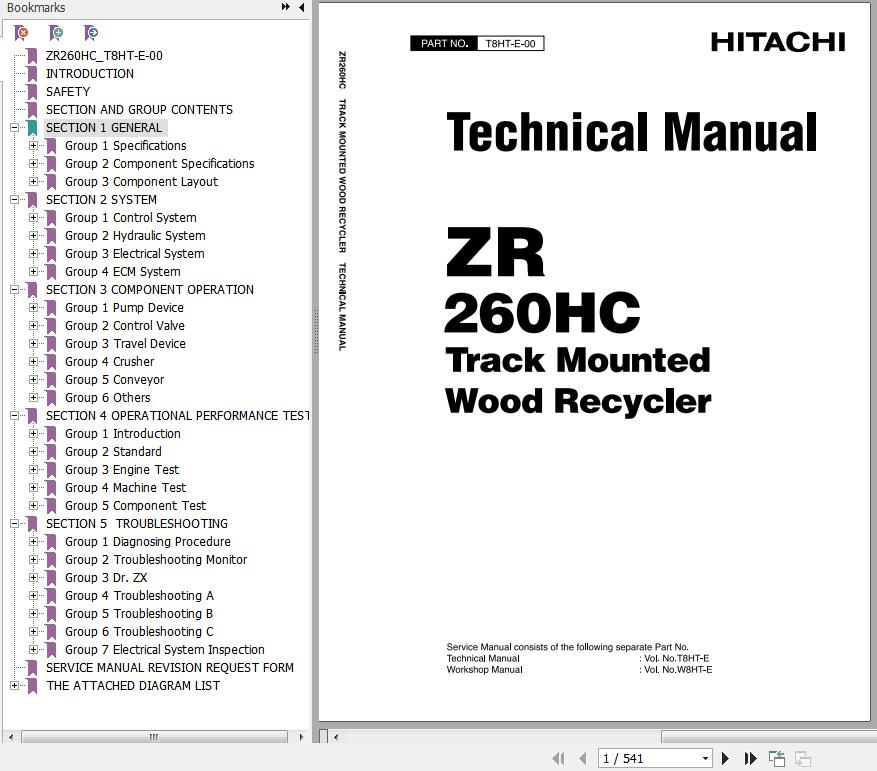877x771 pixels.
Task: Go to the previous page
Action: tap(583, 759)
